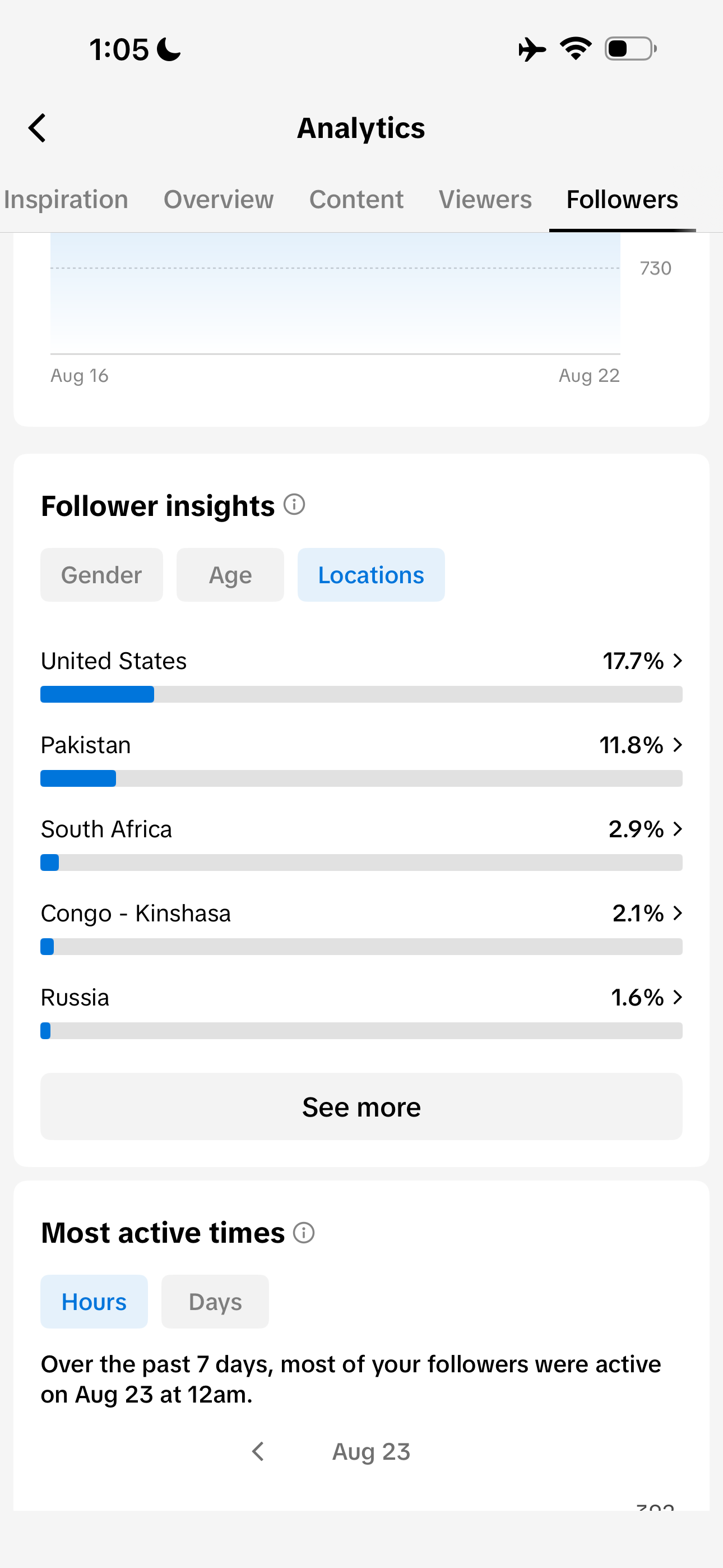Tap the airplane mode status icon

(531, 49)
